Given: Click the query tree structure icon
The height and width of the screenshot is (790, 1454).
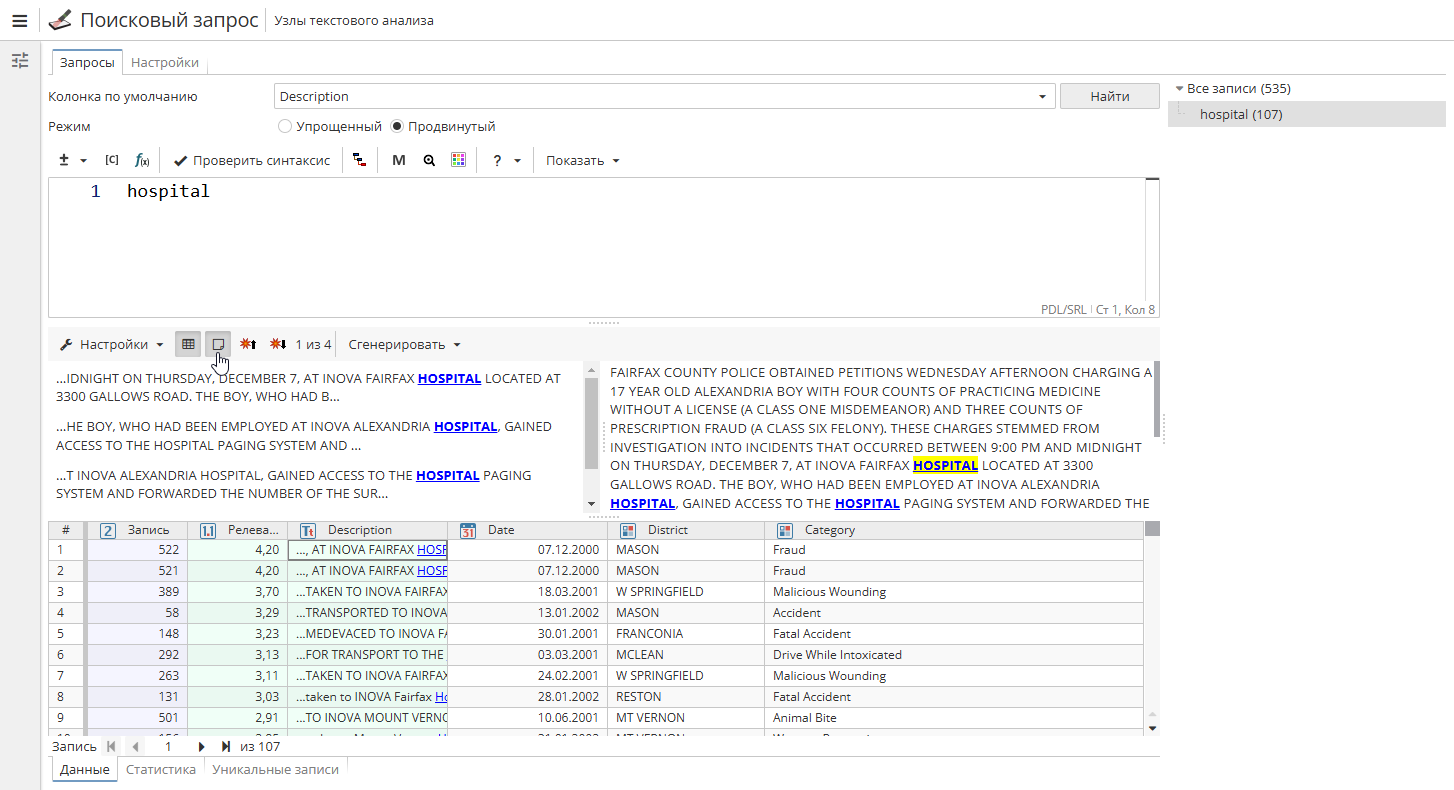Looking at the screenshot, I should tap(360, 160).
